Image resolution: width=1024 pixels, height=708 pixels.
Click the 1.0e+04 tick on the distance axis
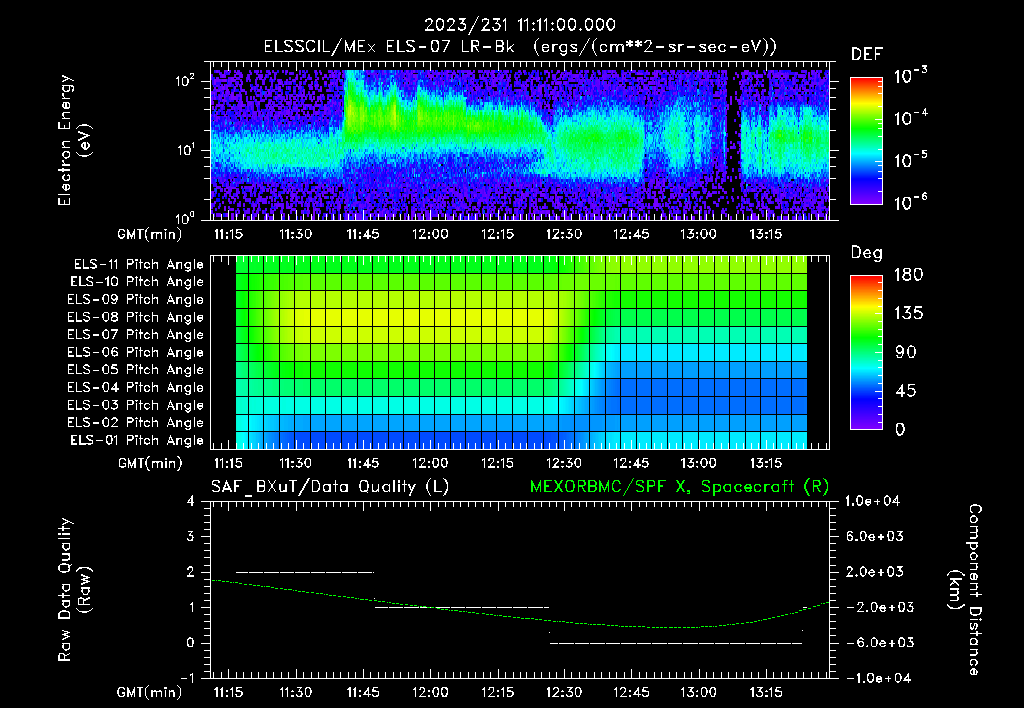pos(872,502)
